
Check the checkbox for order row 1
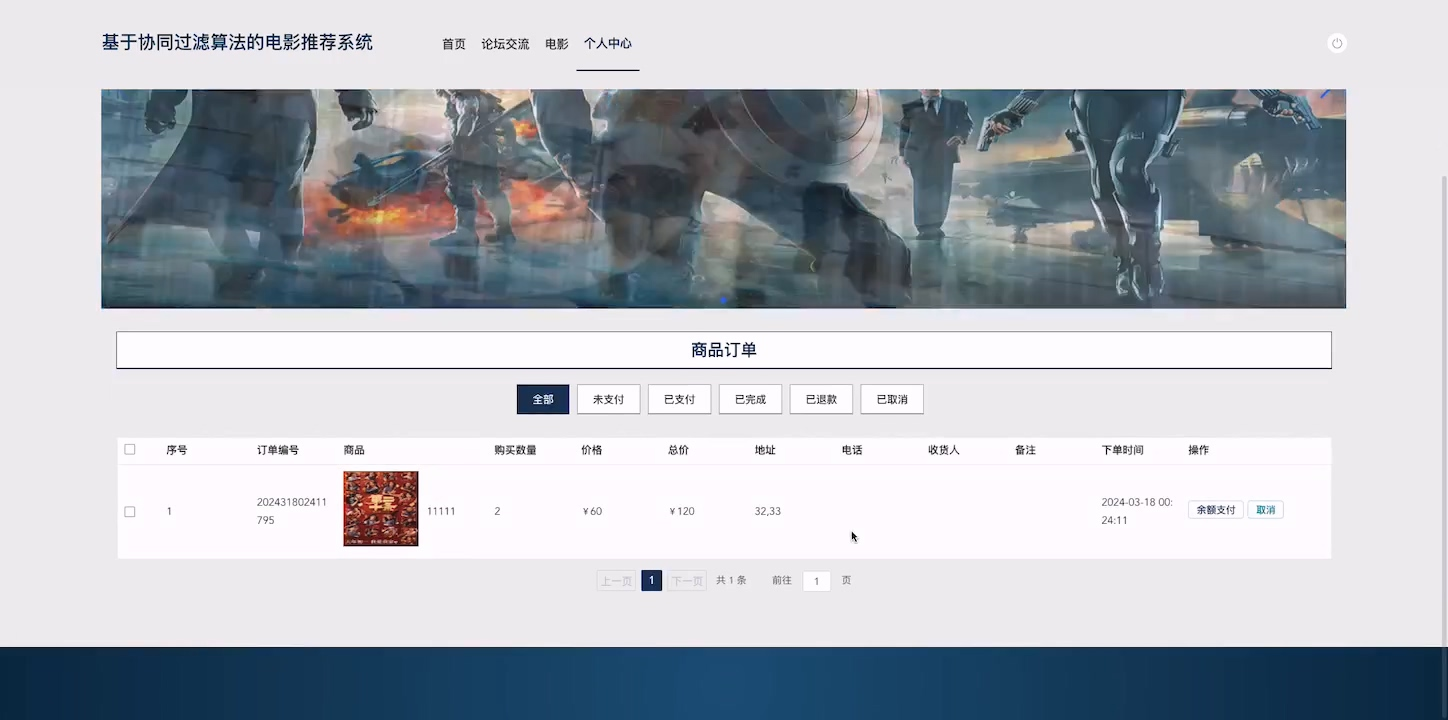(x=130, y=511)
